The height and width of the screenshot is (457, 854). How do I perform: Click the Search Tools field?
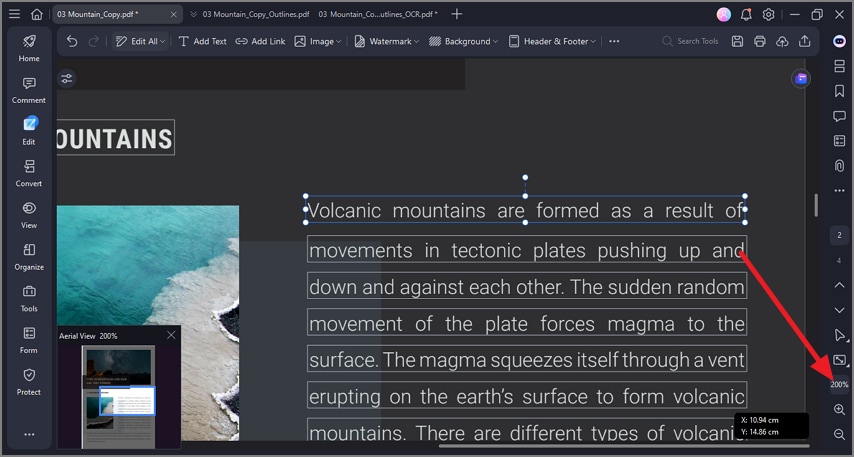(690, 41)
